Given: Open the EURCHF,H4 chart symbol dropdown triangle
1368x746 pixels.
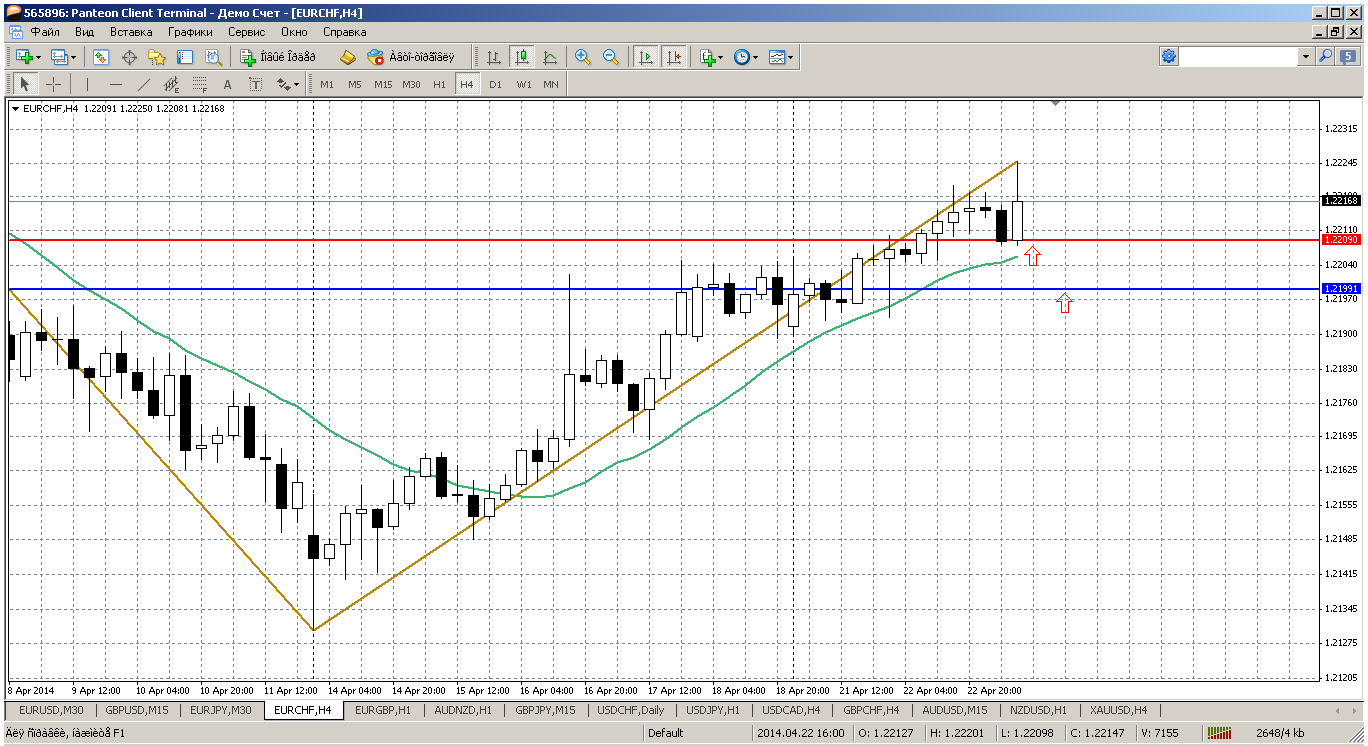Looking at the screenshot, I should click(x=15, y=108).
